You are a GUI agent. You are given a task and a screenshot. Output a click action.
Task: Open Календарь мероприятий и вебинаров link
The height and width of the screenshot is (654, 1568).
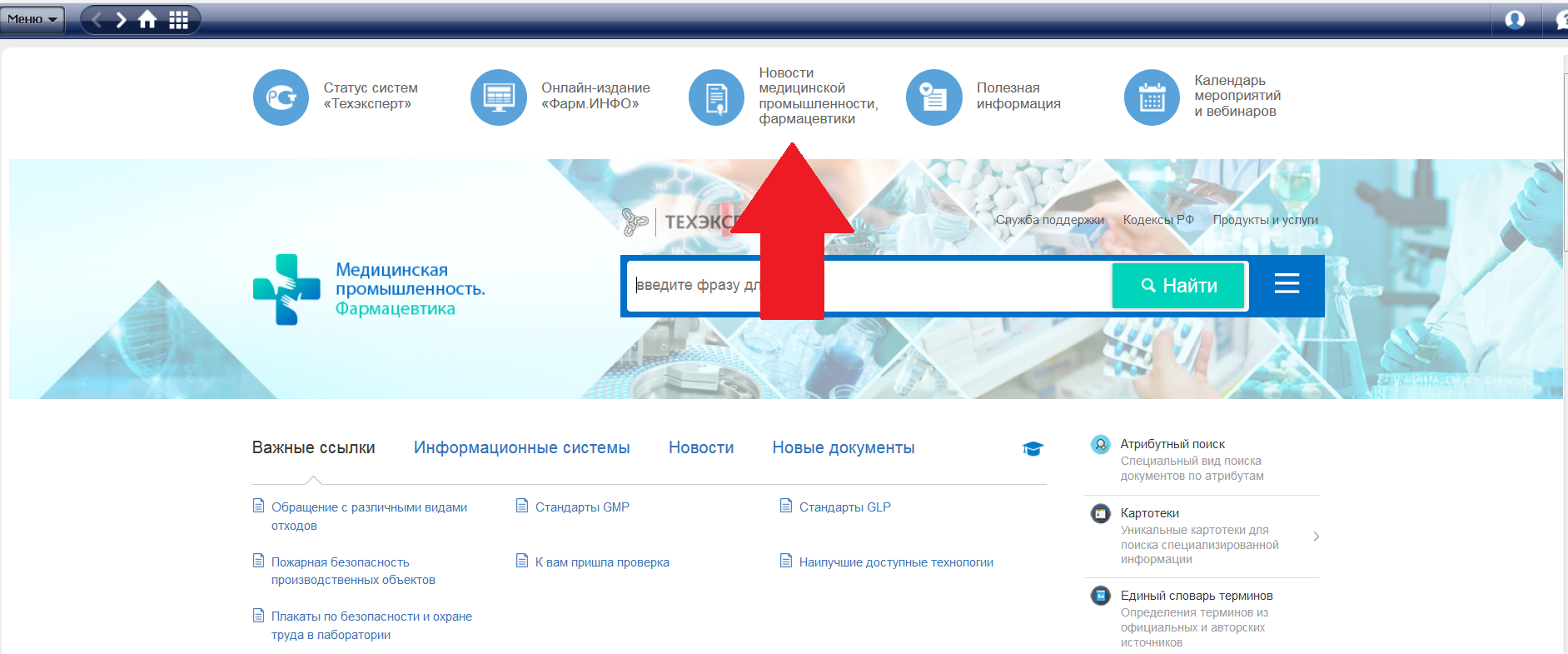(x=1237, y=96)
